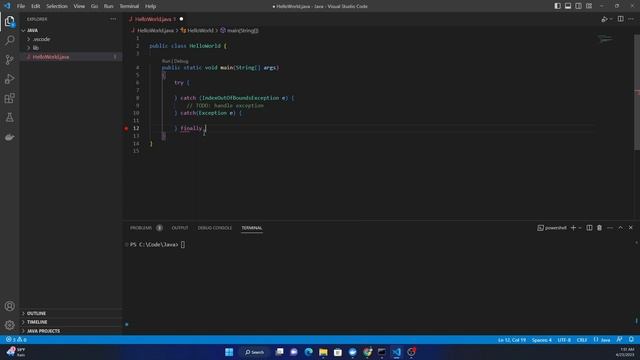Open the Extensions view
The height and width of the screenshot is (360, 640).
(9, 98)
